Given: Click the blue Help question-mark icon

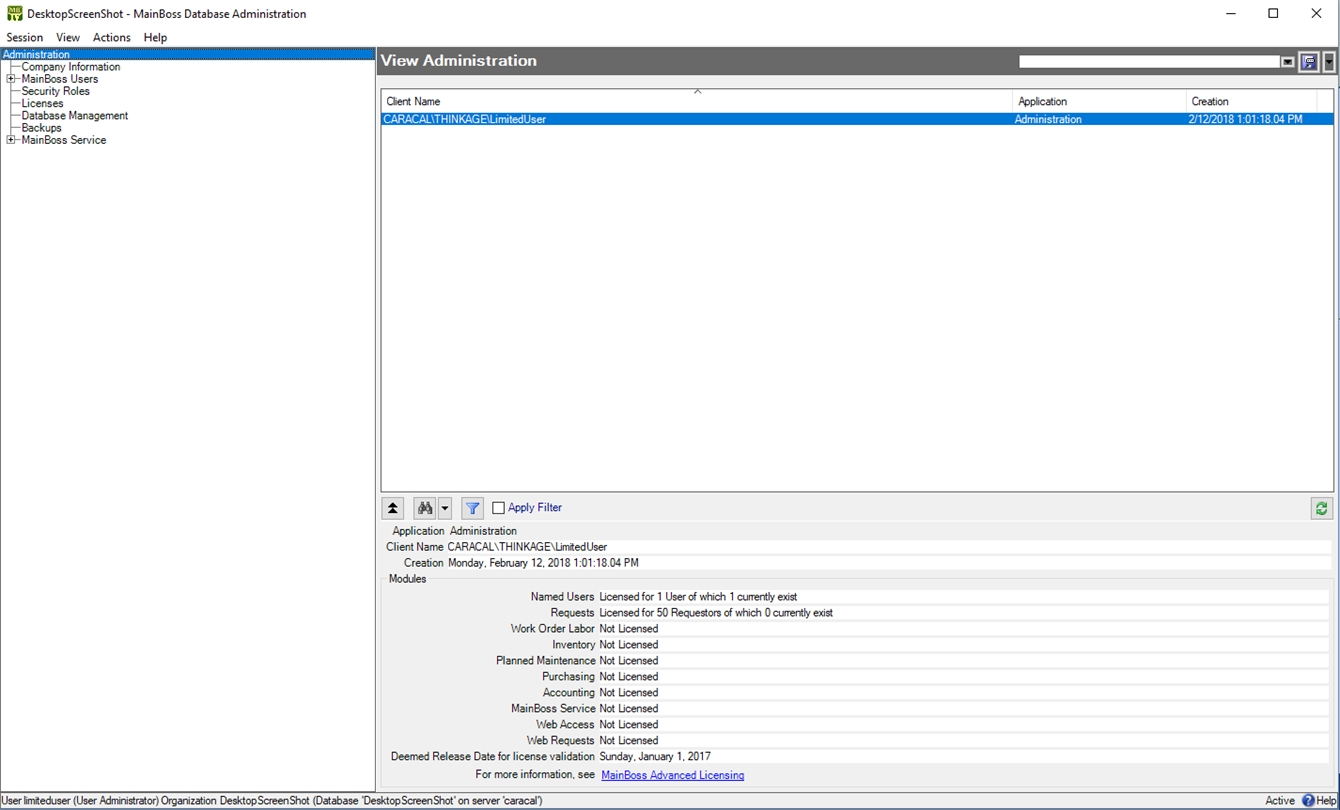Looking at the screenshot, I should (1307, 801).
